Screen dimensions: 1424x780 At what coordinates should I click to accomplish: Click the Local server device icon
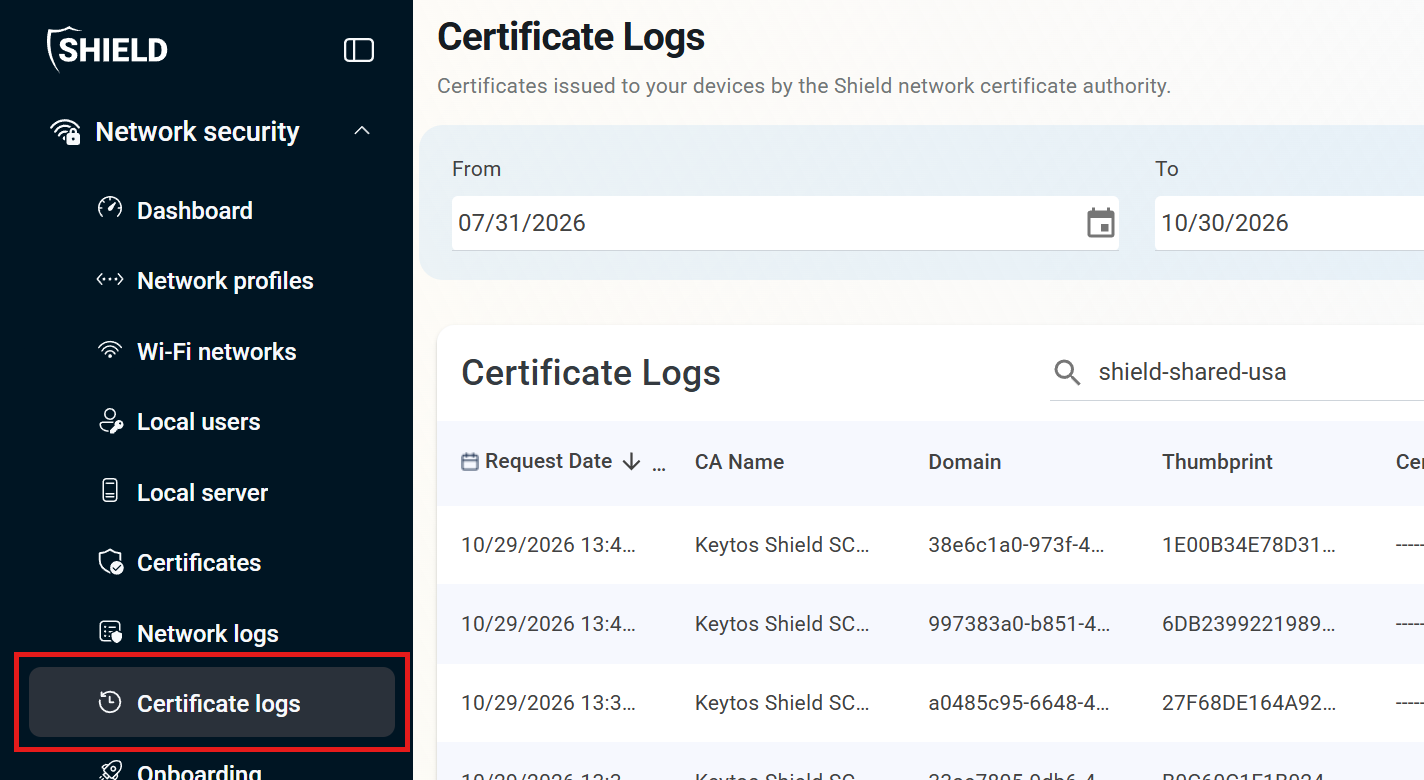point(110,491)
